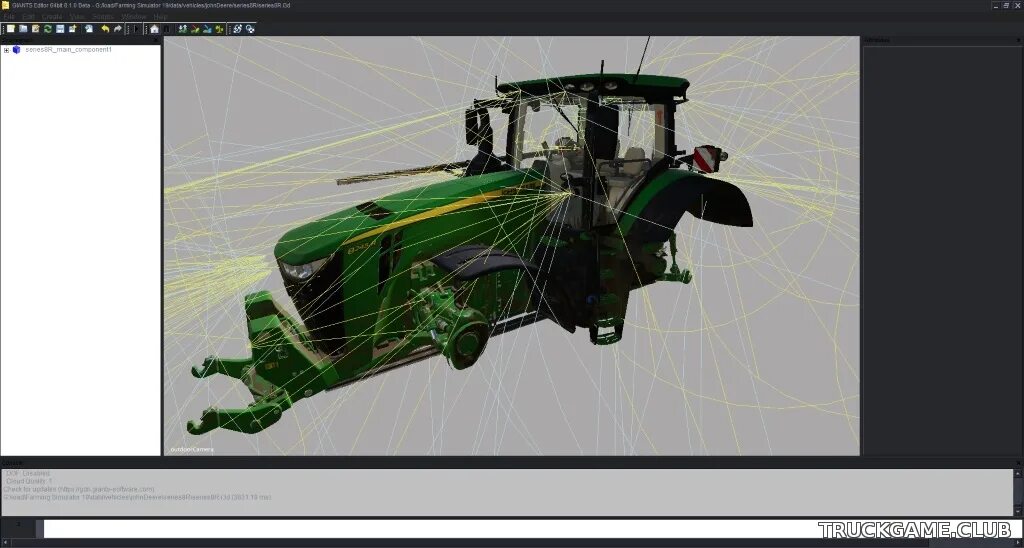Click the Open file toolbar icon
Screen dimensions: 1024x548
click(23, 29)
